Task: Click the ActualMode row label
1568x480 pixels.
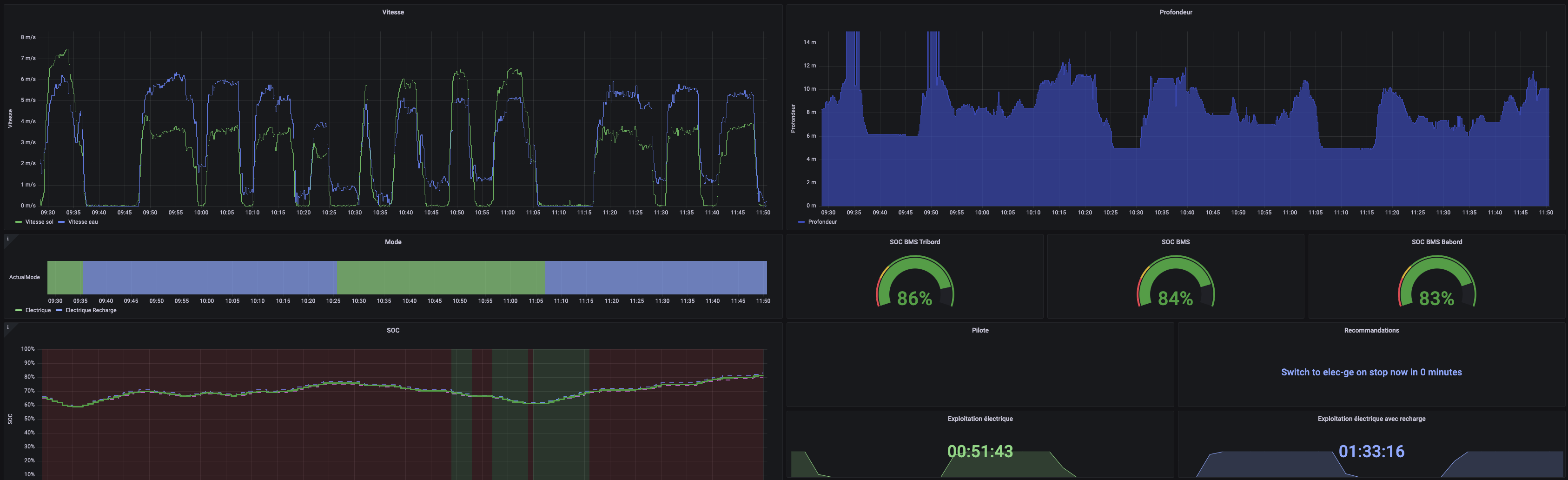Action: tap(24, 277)
